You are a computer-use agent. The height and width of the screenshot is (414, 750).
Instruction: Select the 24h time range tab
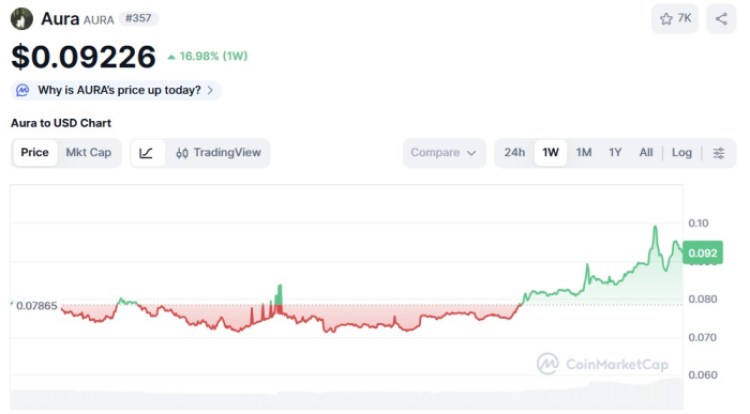point(514,153)
